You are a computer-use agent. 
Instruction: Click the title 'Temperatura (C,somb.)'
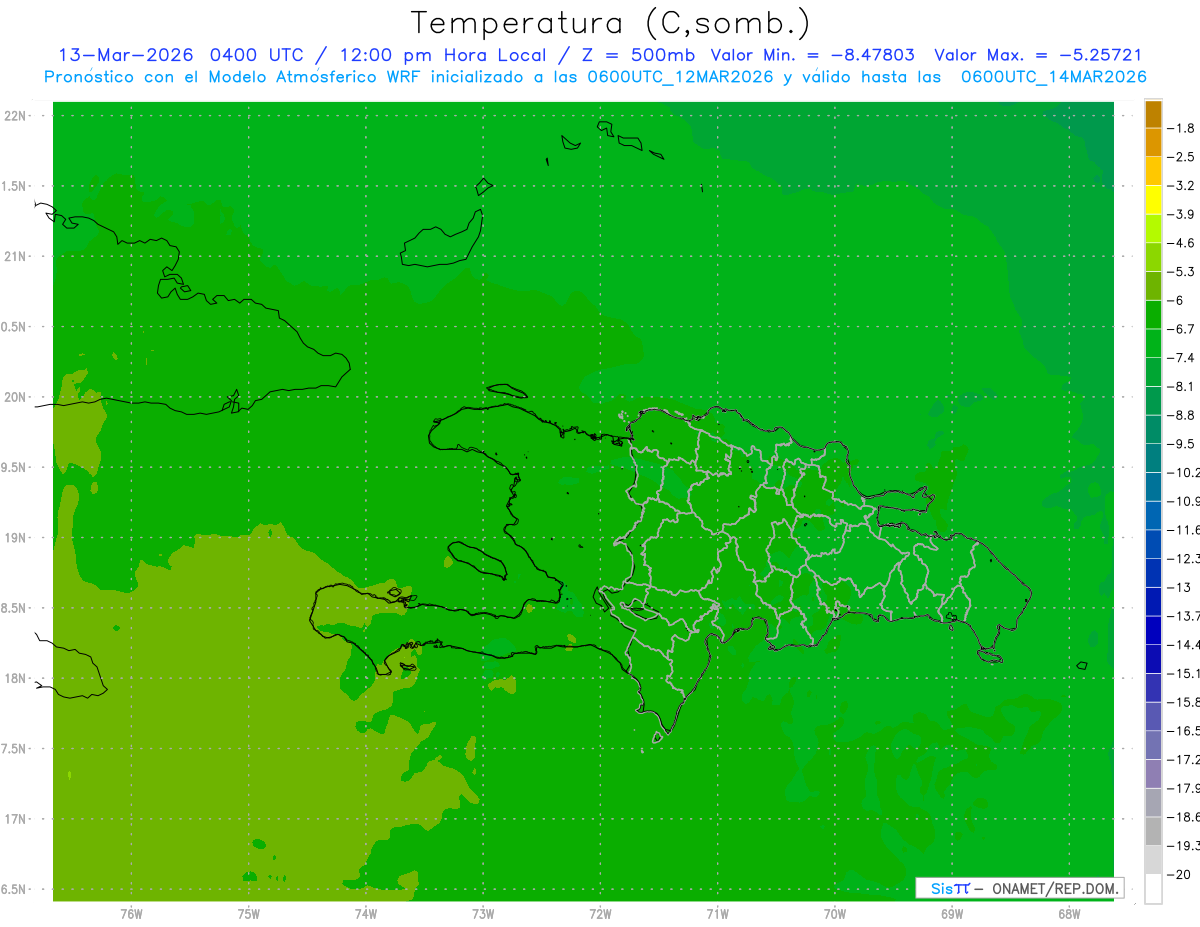coord(610,23)
